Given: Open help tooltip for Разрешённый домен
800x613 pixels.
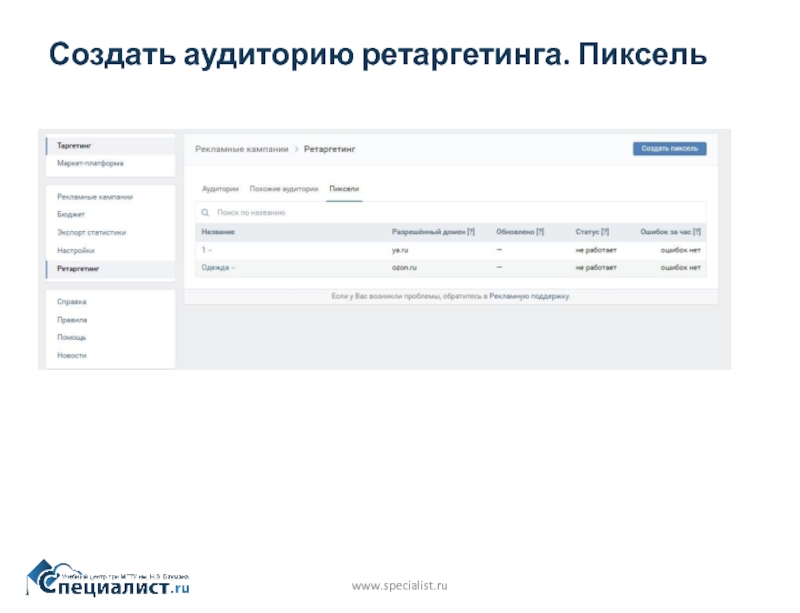Looking at the screenshot, I should 470,232.
